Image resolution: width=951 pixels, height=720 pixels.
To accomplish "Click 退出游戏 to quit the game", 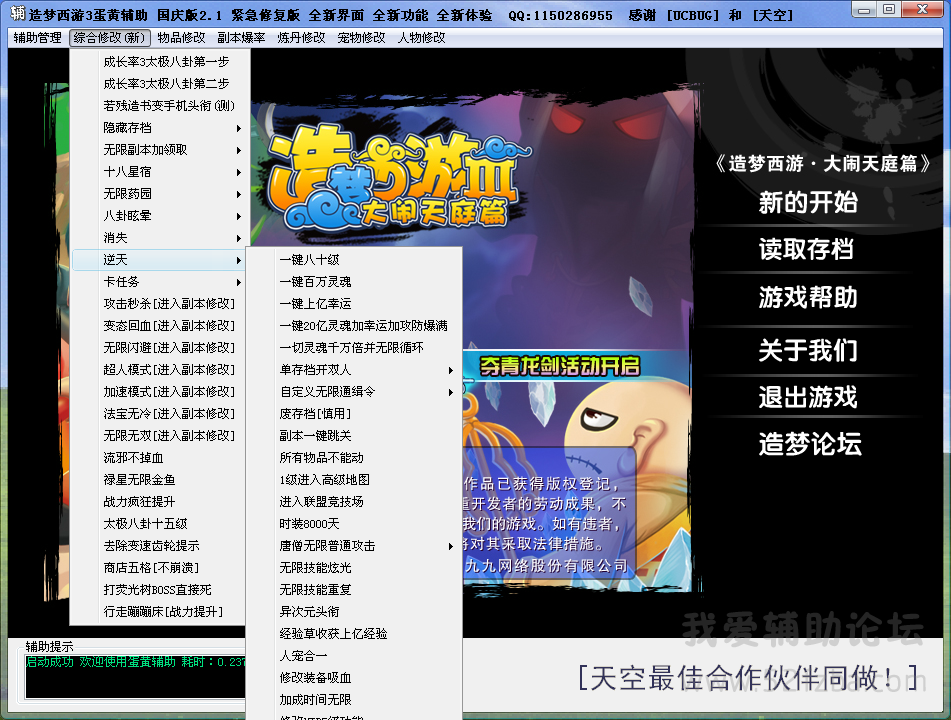I will point(808,397).
